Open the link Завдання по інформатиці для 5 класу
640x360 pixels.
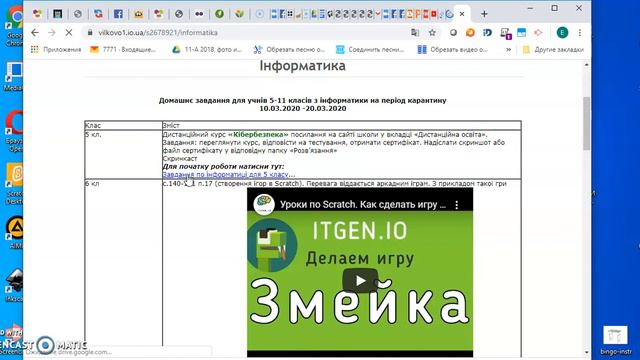click(x=226, y=174)
